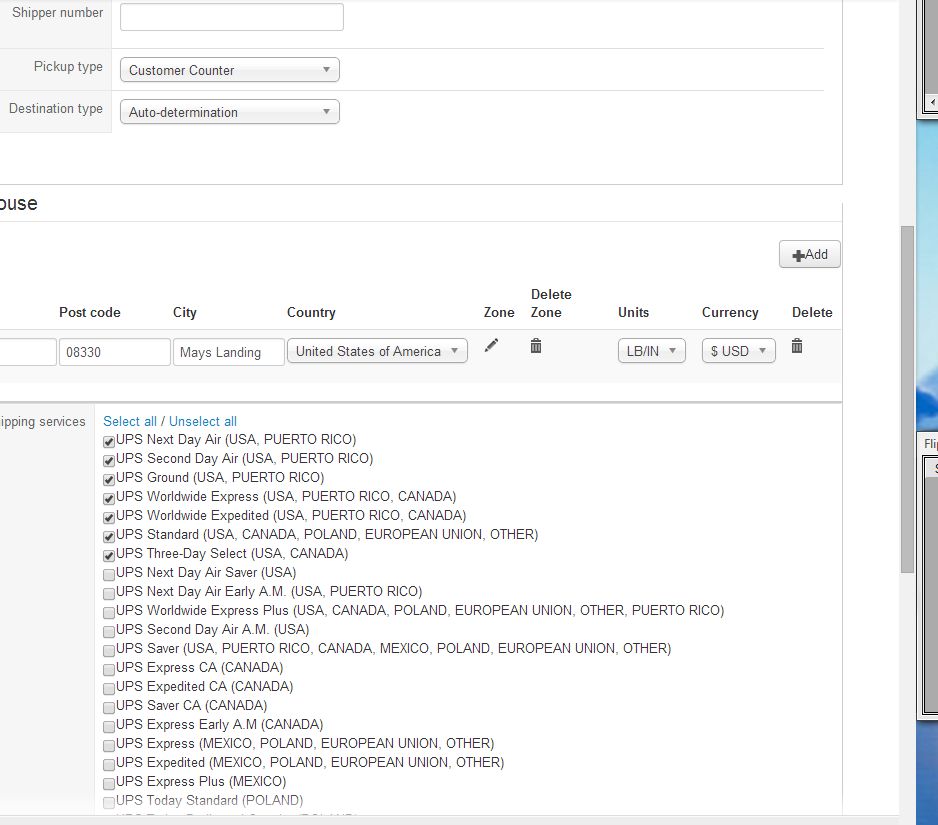Enable UPS Saver (USA, PUERTO RICO, CANADA, MEXICO...)

pyautogui.click(x=109, y=651)
